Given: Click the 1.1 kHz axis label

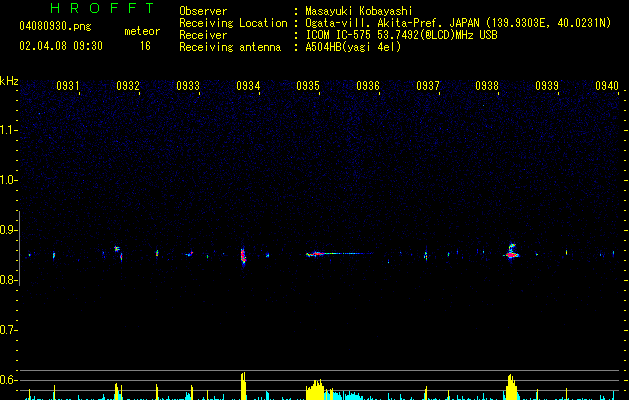Looking at the screenshot, I should pos(8,130).
